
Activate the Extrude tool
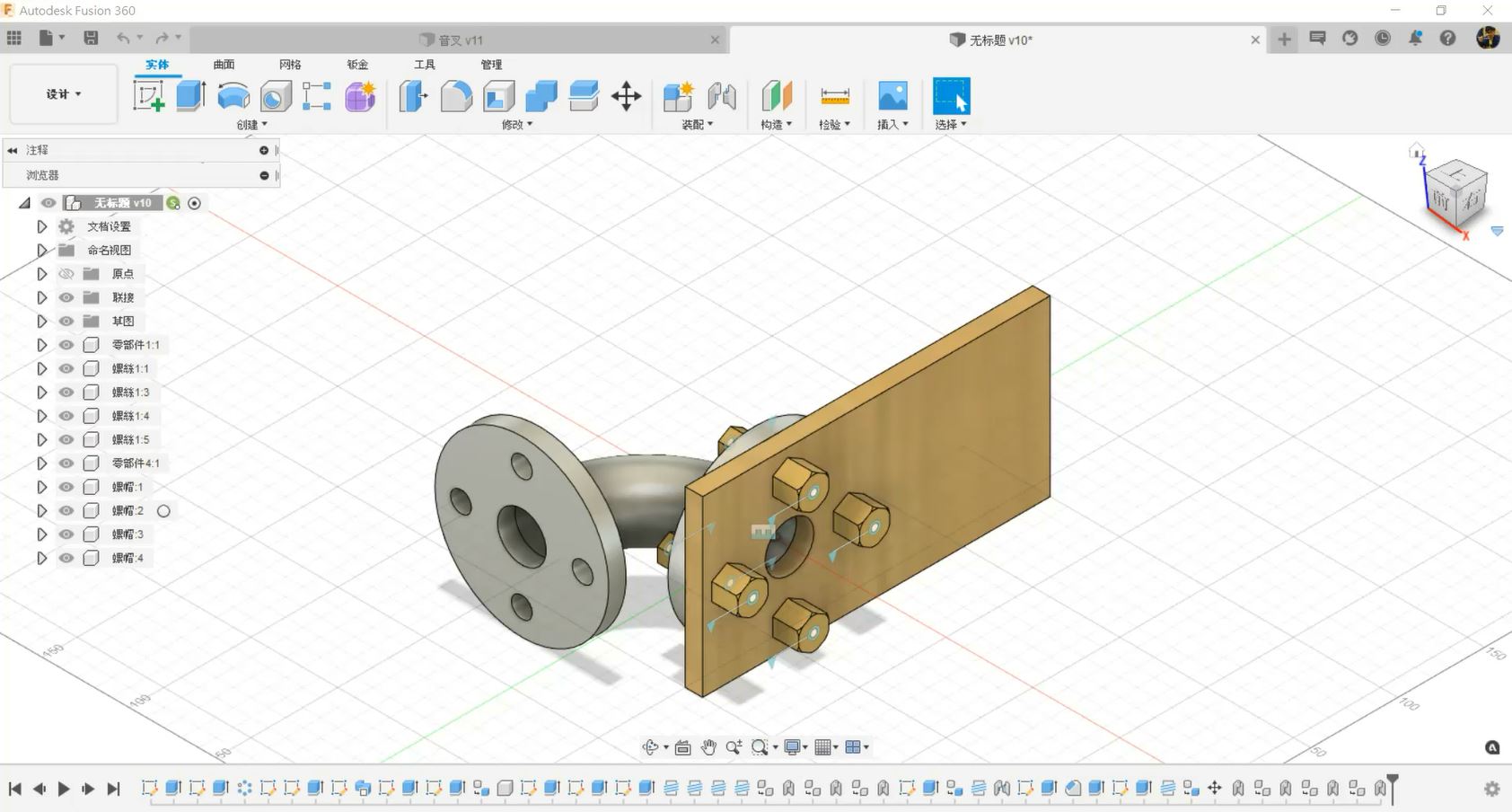[x=190, y=95]
